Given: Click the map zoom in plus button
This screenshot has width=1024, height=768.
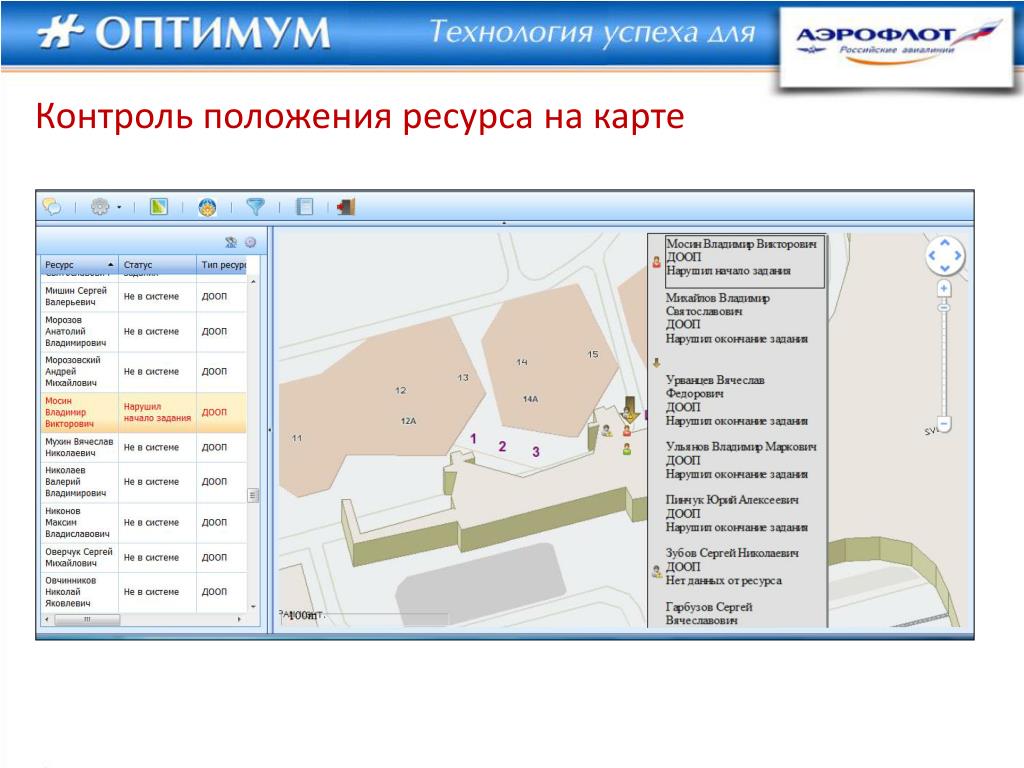Looking at the screenshot, I should tap(943, 288).
